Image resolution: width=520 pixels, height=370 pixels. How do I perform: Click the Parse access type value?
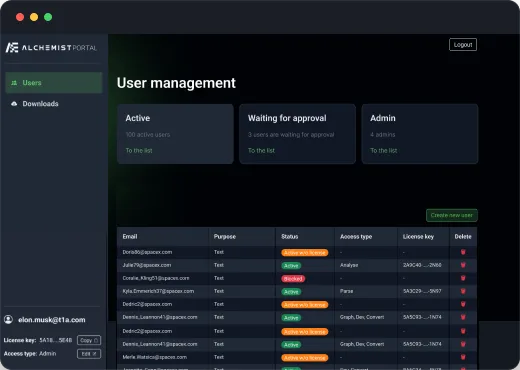pos(346,291)
